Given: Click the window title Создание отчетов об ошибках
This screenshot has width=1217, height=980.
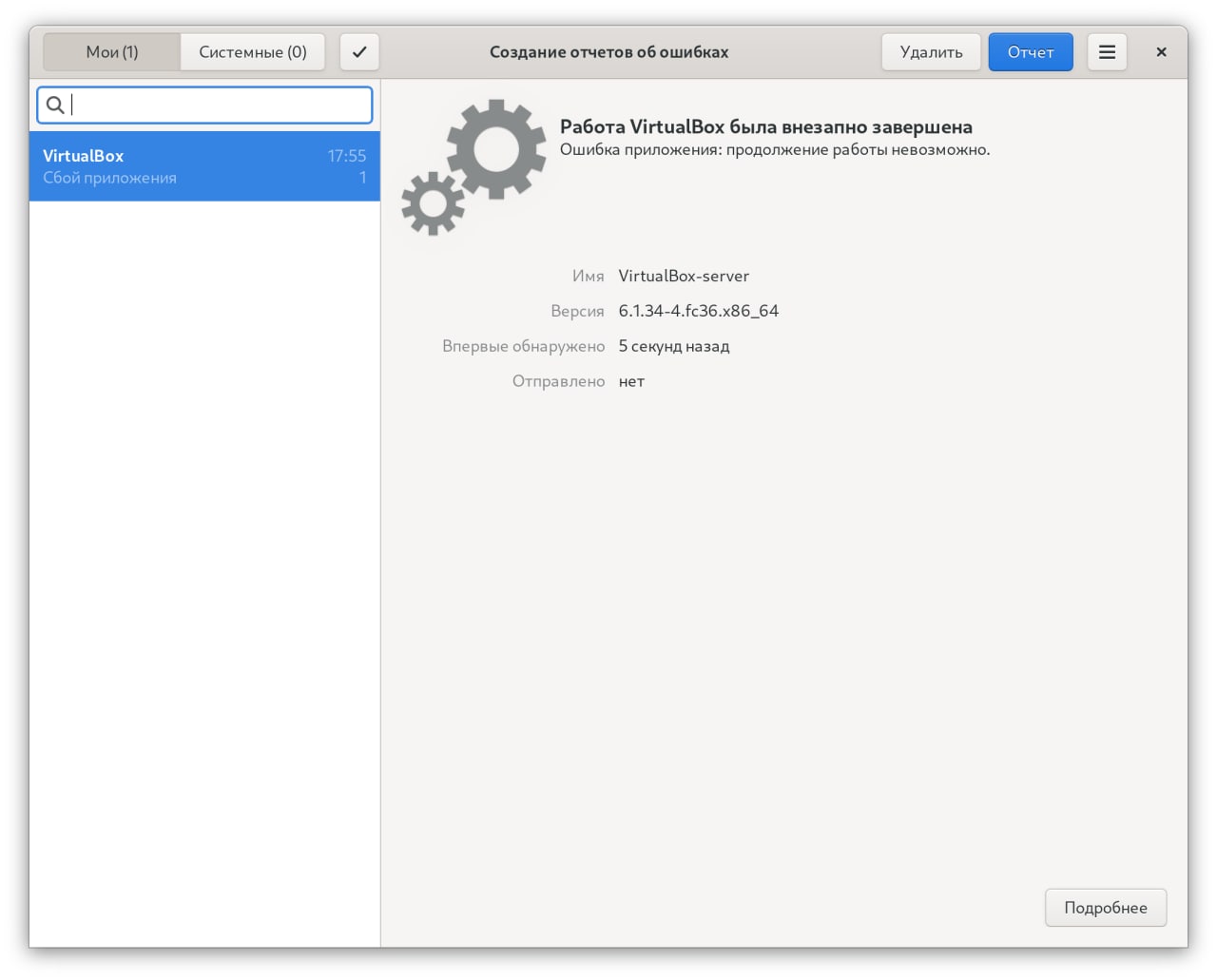Looking at the screenshot, I should click(608, 52).
